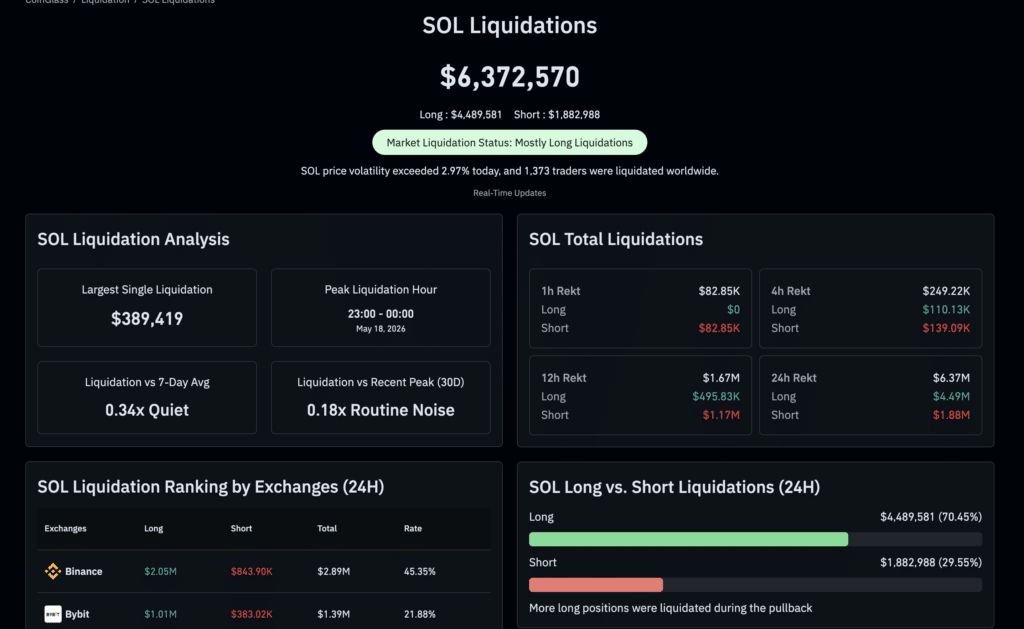Click the '$4,489,581 (70.45%)' long percentage text

click(x=931, y=517)
